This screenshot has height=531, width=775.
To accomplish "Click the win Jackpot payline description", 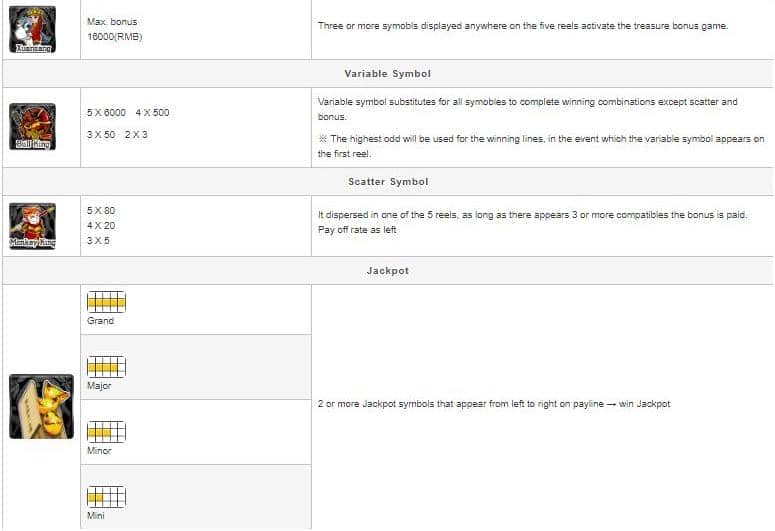I will (x=494, y=404).
